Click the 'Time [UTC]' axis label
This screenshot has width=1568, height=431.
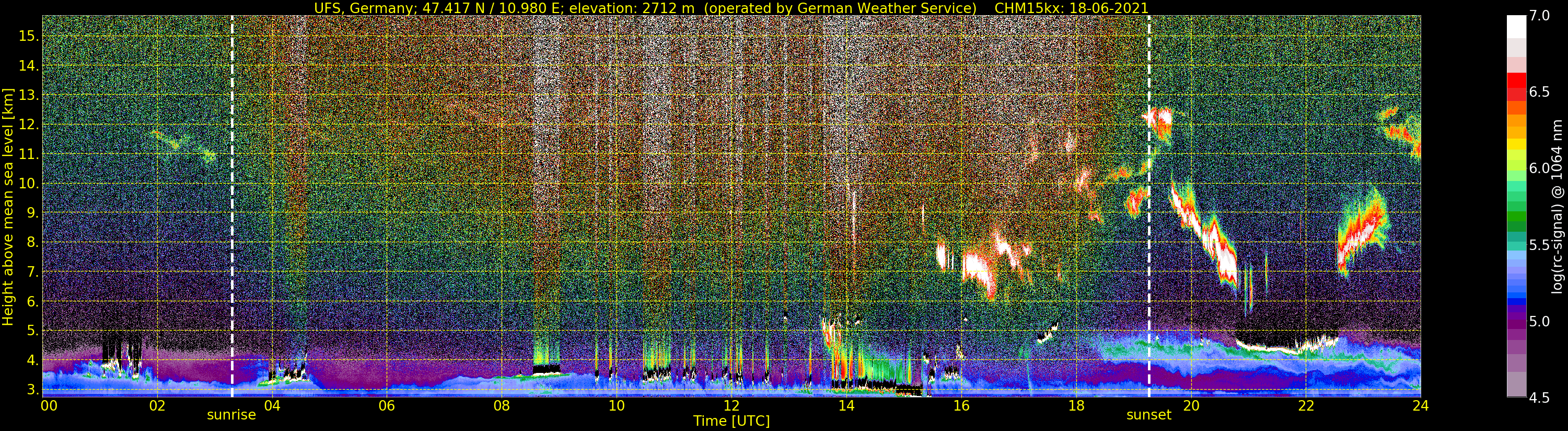731,421
